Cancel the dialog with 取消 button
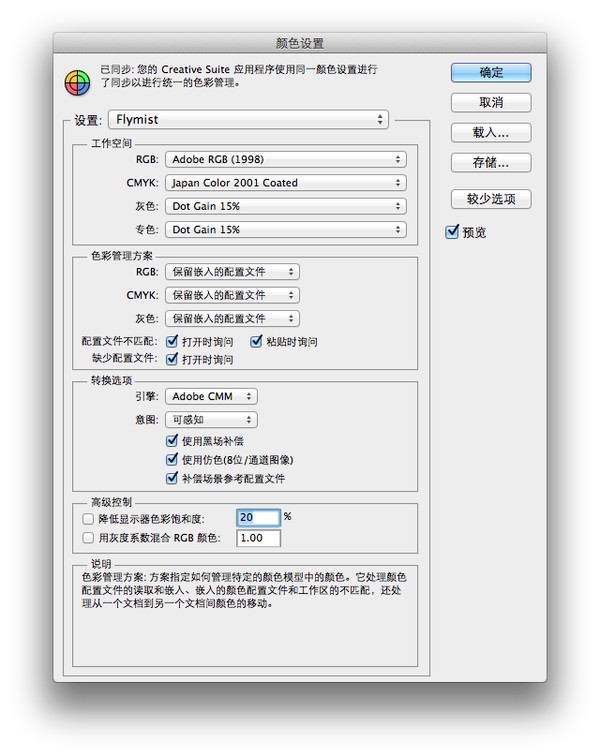Screen dimensions: 600x756 click(x=491, y=103)
